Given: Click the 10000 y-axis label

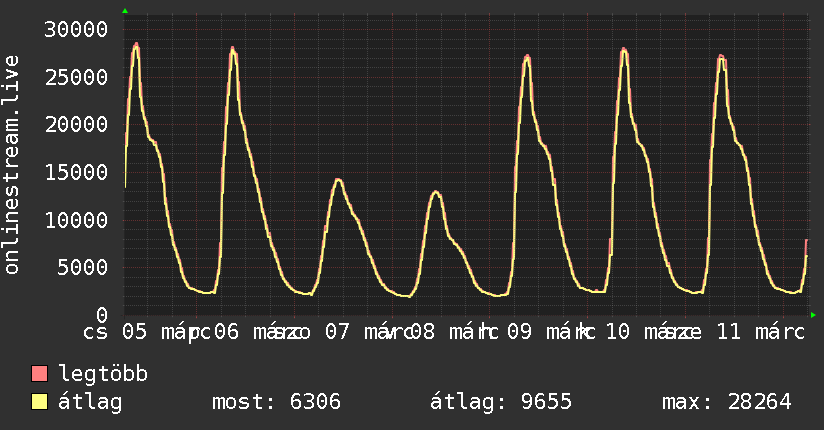Looking at the screenshot, I should click(76, 220).
